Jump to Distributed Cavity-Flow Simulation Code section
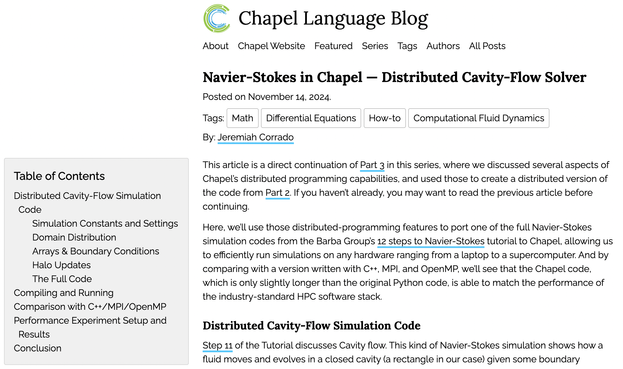 (x=87, y=203)
